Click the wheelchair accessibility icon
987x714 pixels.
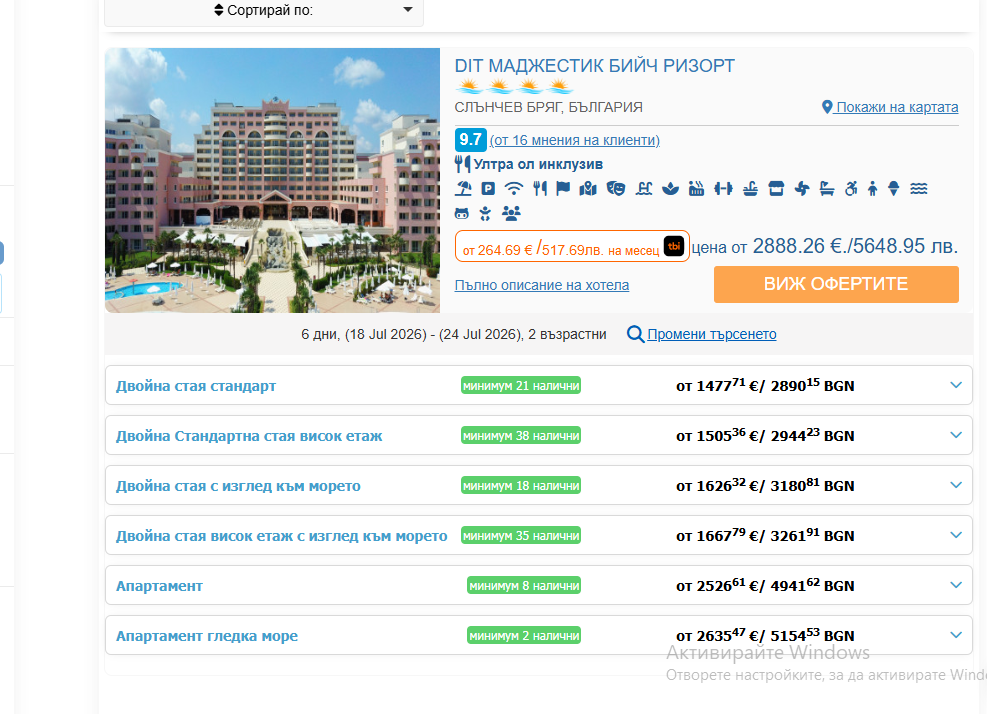851,188
